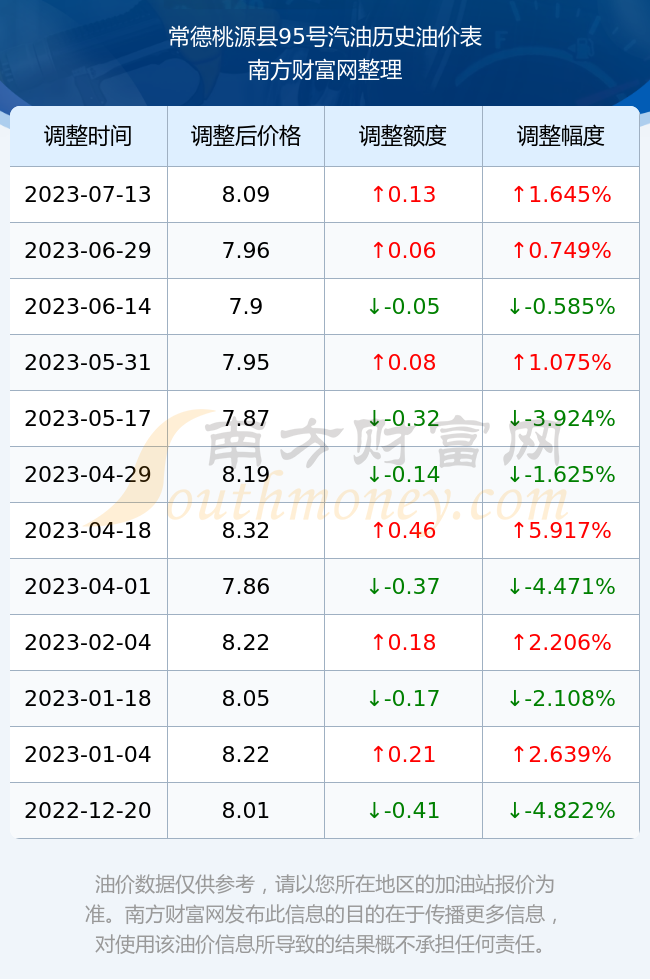Click the green down arrow before -0.05
The width and height of the screenshot is (650, 980).
click(x=374, y=306)
